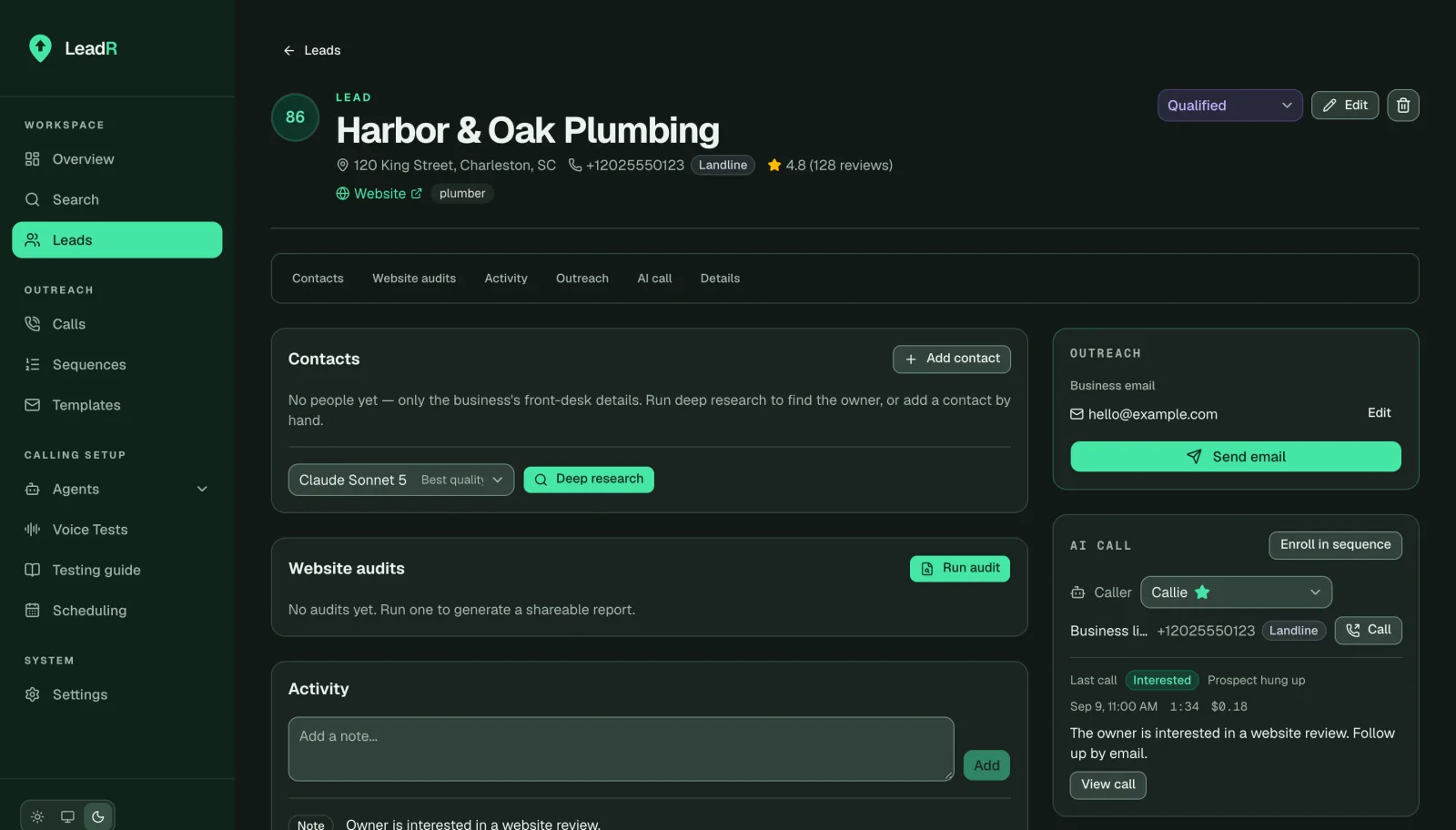
Task: Focus the Add a note text area
Action: [622, 749]
